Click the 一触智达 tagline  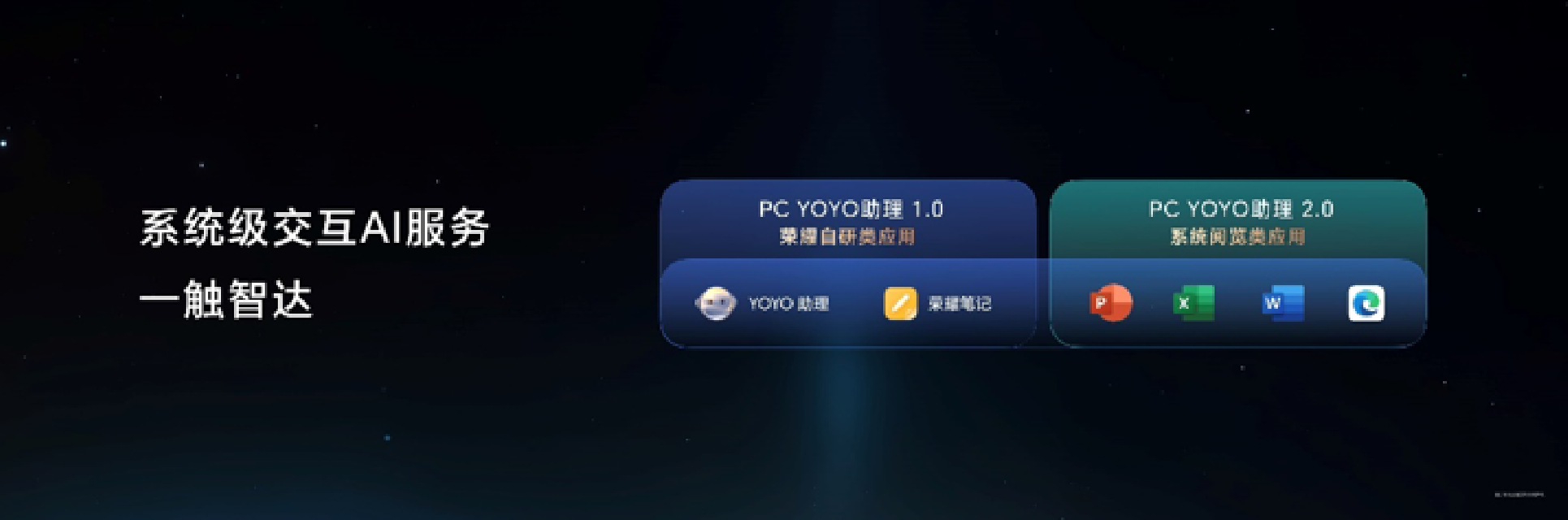[x=227, y=300]
